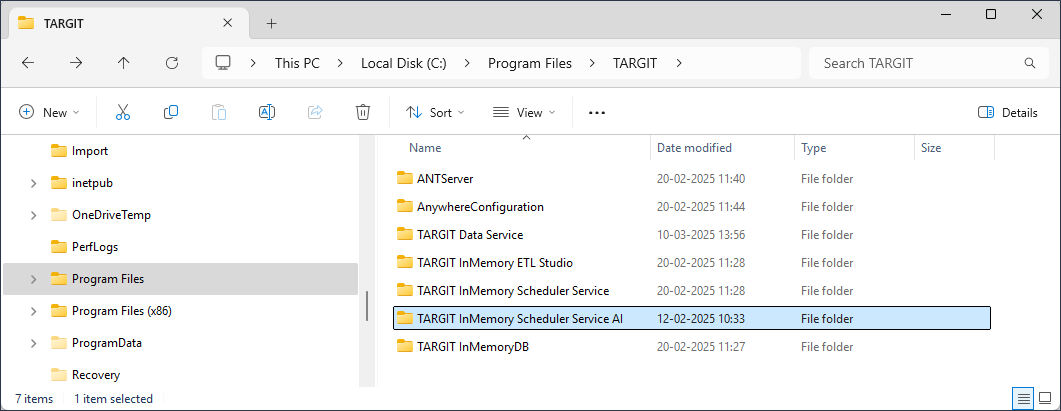This screenshot has width=1061, height=411.
Task: Close the TARGIT tab
Action: click(228, 22)
